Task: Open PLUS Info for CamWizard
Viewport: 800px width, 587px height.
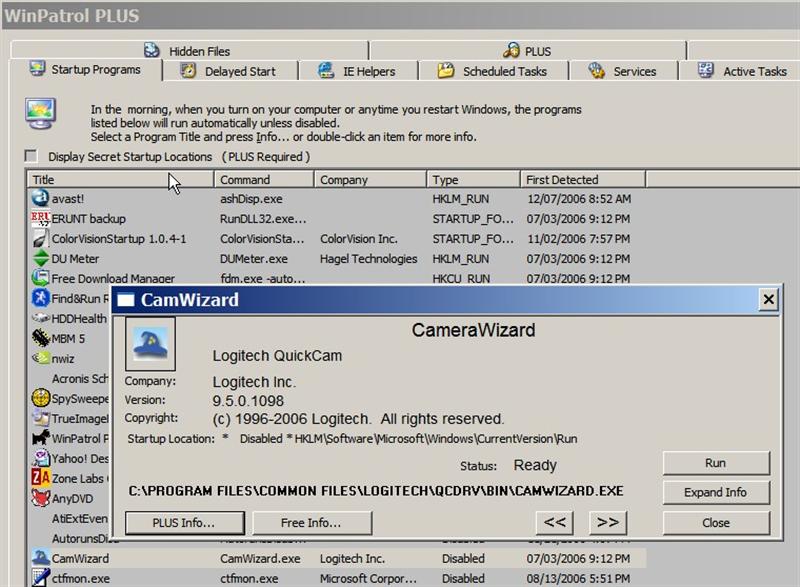Action: coord(184,523)
